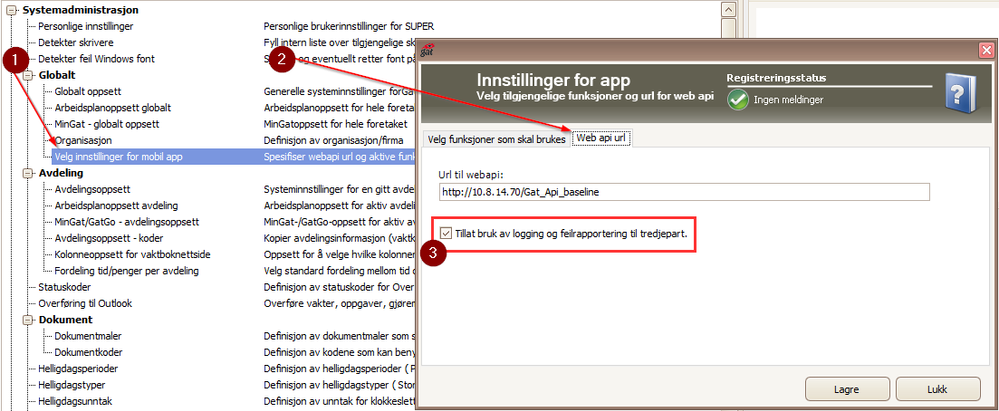This screenshot has height=411, width=999.
Task: Select the Web api url tab
Action: click(602, 138)
